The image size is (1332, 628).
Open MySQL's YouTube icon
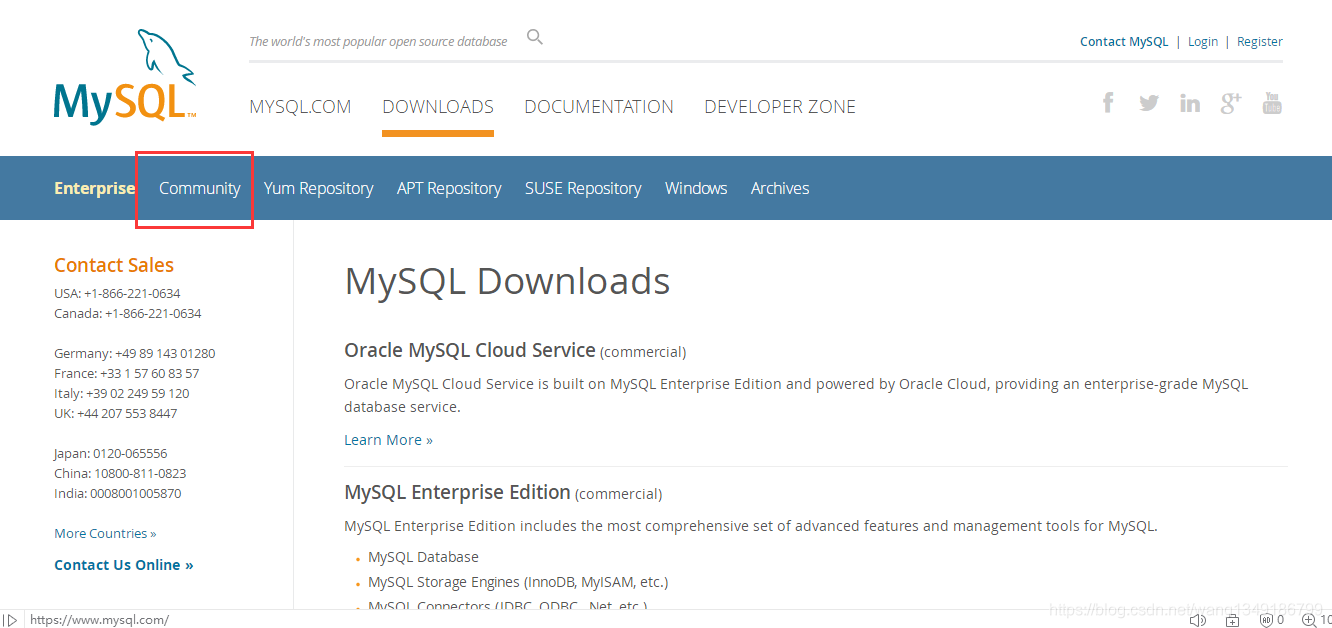1272,103
